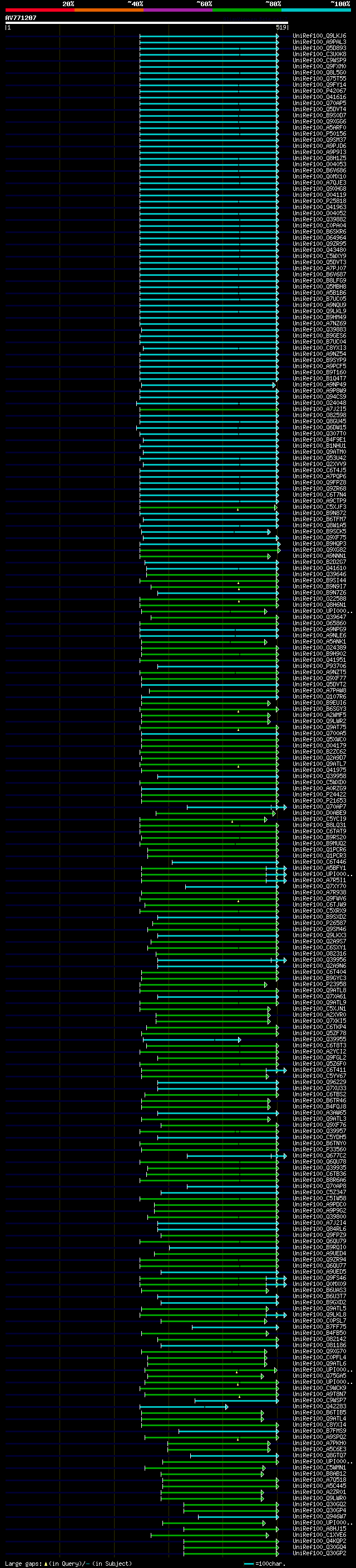Viewport: 356px width, 1568px height.
Task: Select the UniRef100_Q946W7 label
Action: pyautogui.click(x=319, y=1516)
